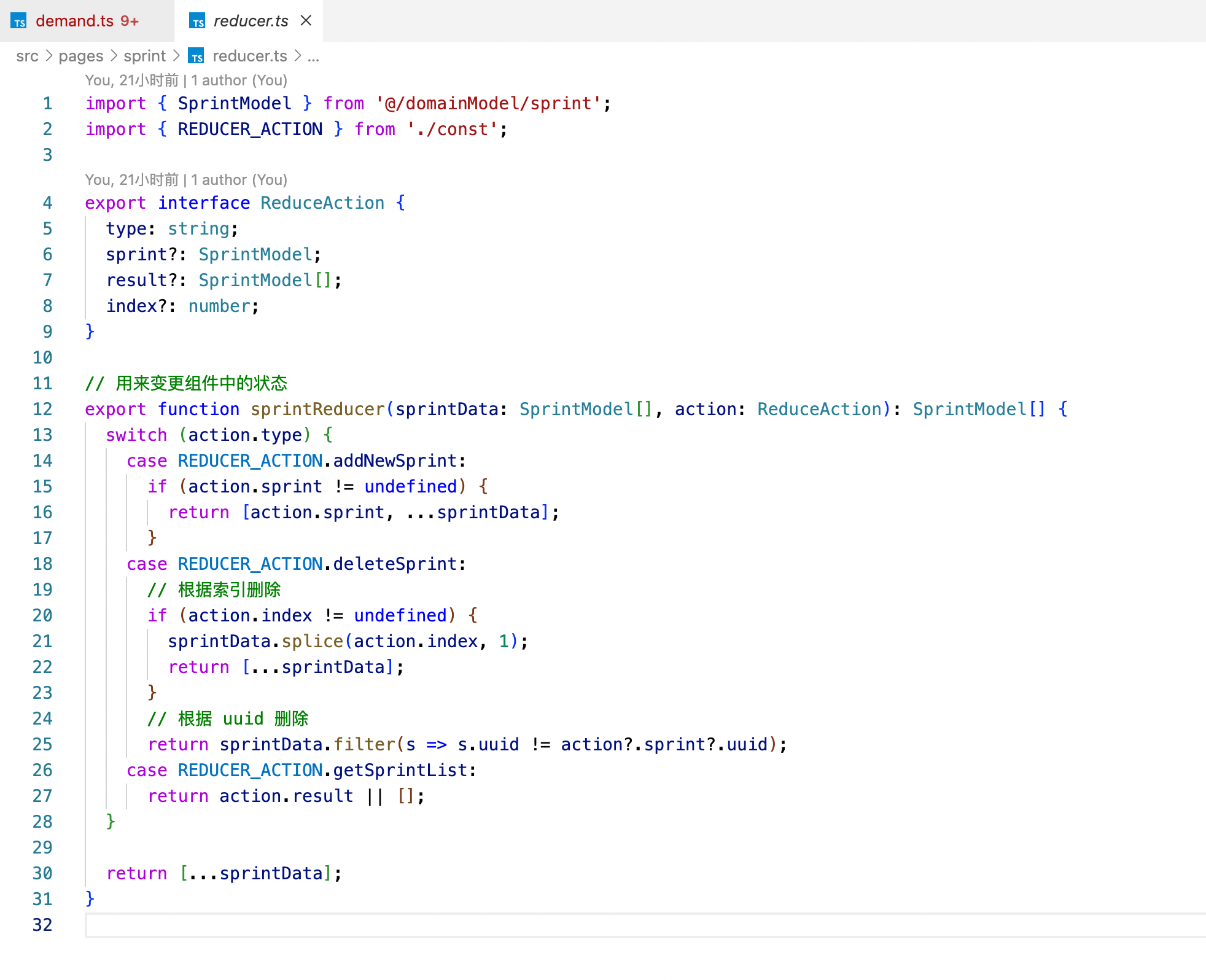Click 'sprint?: SprintModel;' on line 6
This screenshot has height=980, width=1206.
coord(213,254)
